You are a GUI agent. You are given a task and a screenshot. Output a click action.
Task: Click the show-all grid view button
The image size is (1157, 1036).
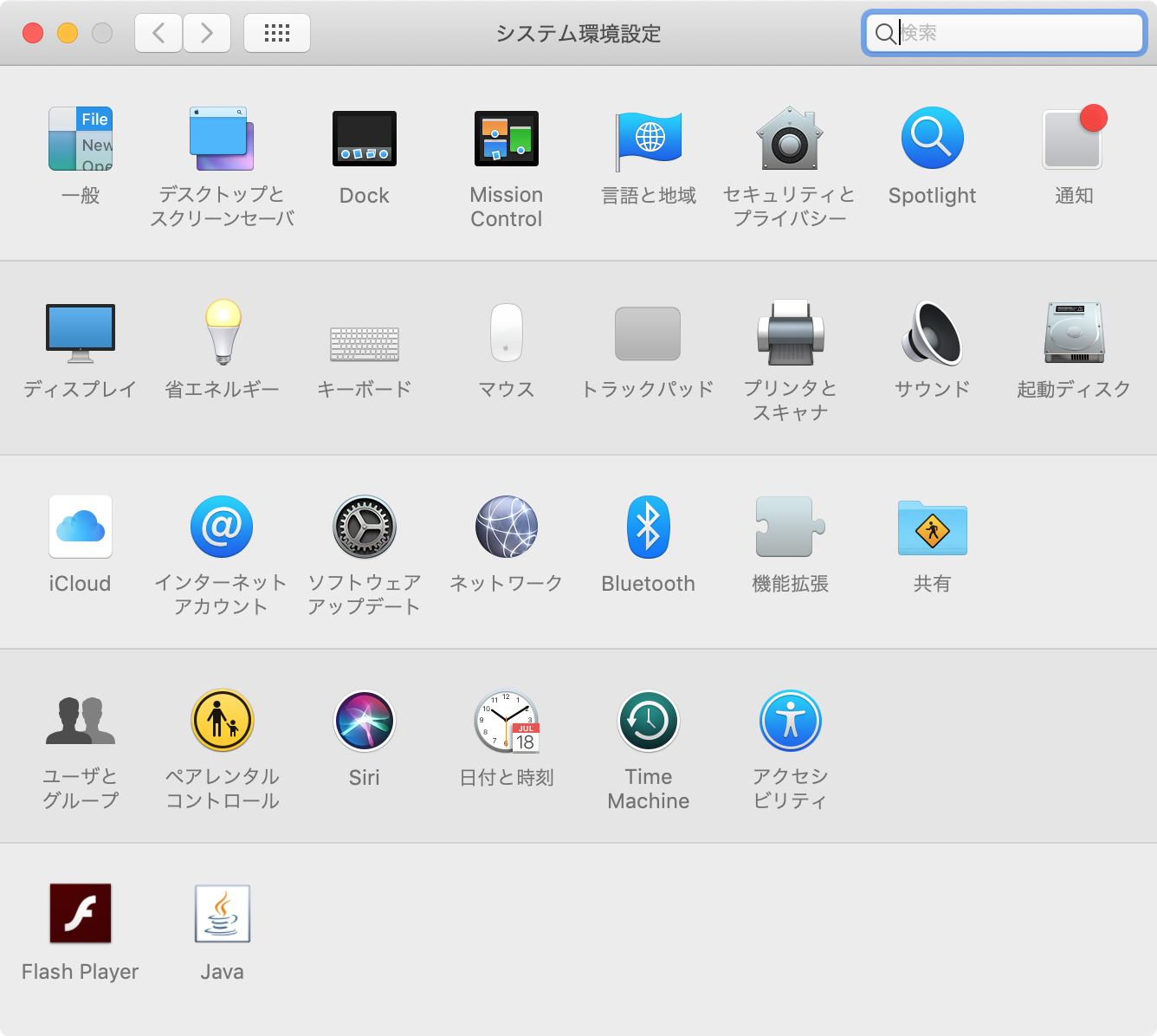277,33
